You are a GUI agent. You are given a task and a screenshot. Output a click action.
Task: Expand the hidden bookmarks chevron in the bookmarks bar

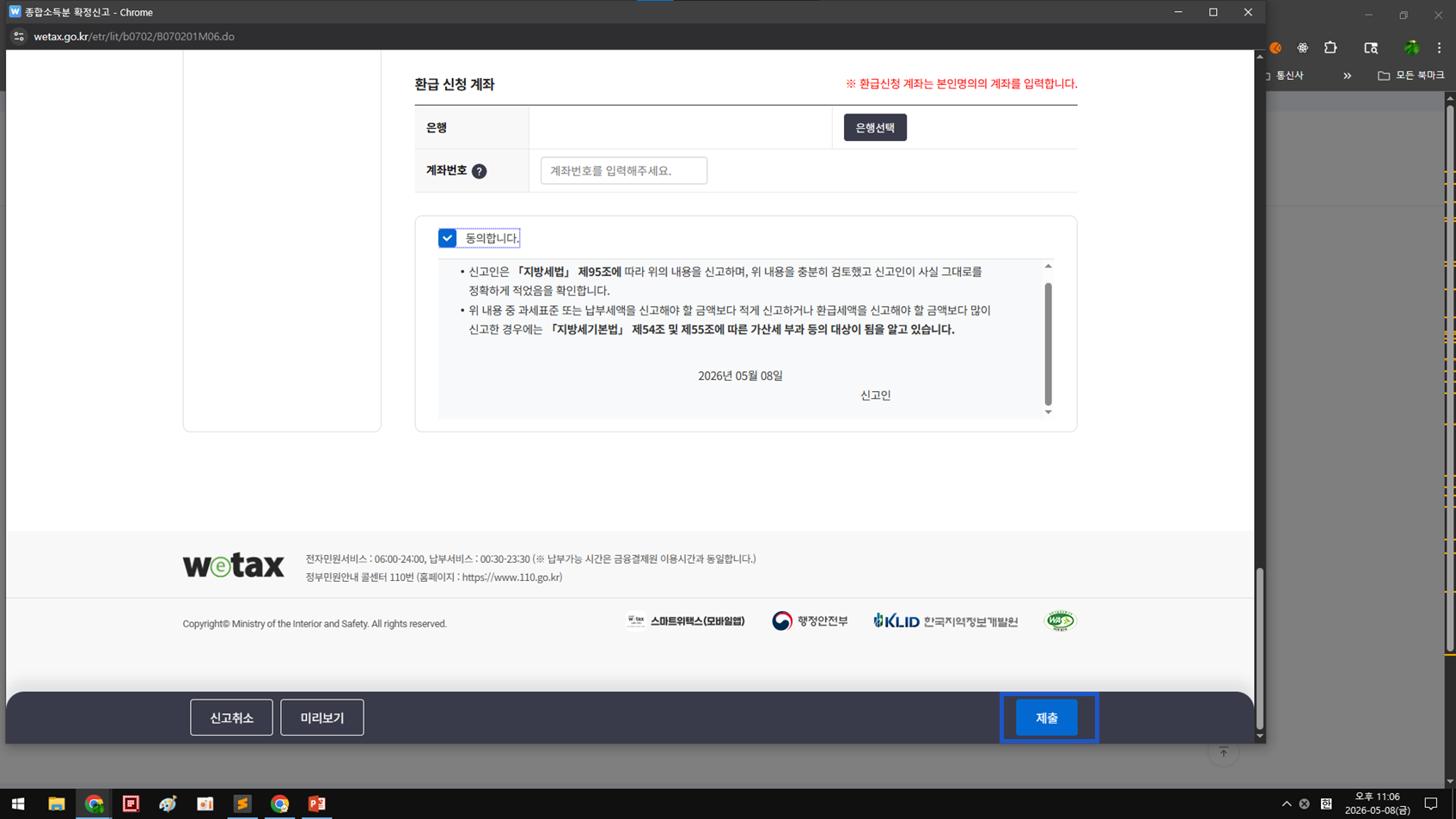tap(1347, 76)
